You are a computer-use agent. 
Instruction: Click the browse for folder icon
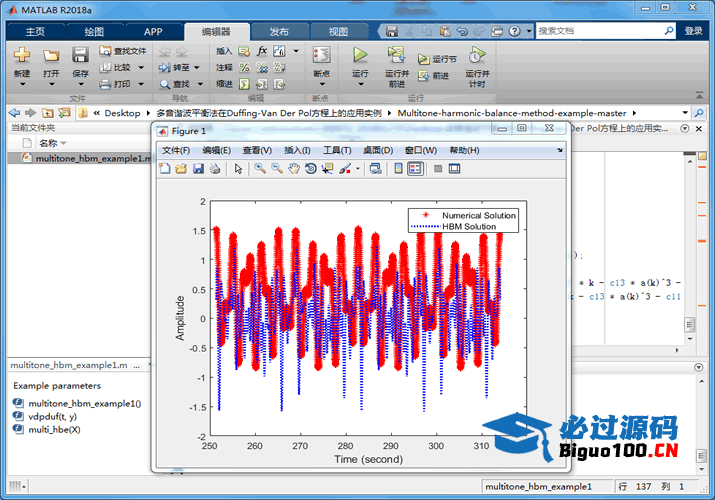pyautogui.click(x=64, y=113)
